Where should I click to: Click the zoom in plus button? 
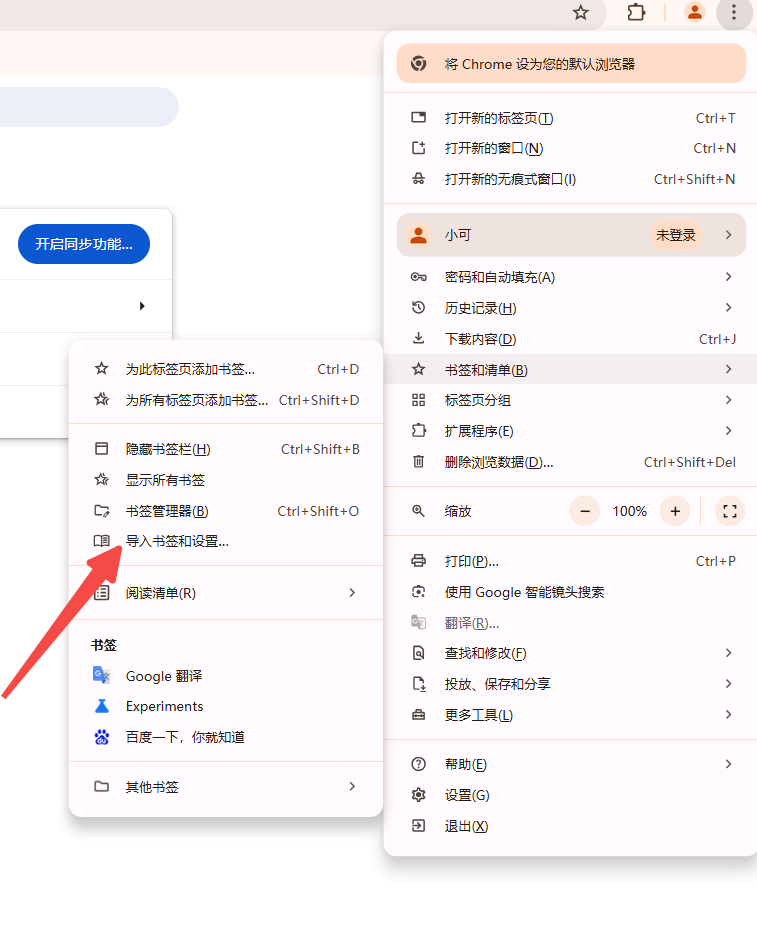(x=675, y=511)
